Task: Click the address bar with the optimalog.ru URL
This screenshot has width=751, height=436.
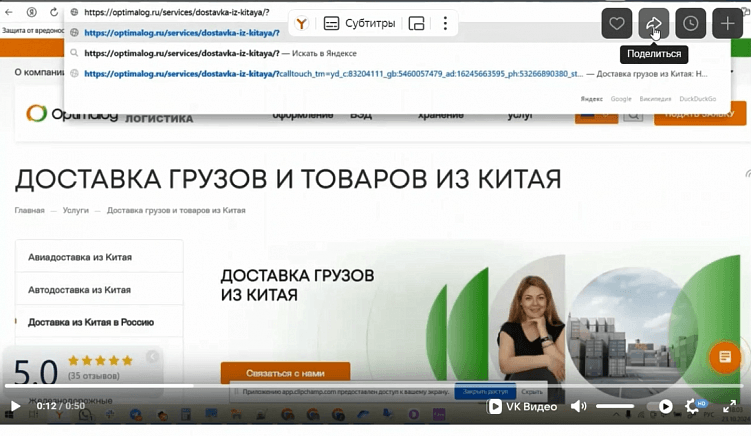Action: pos(177,12)
